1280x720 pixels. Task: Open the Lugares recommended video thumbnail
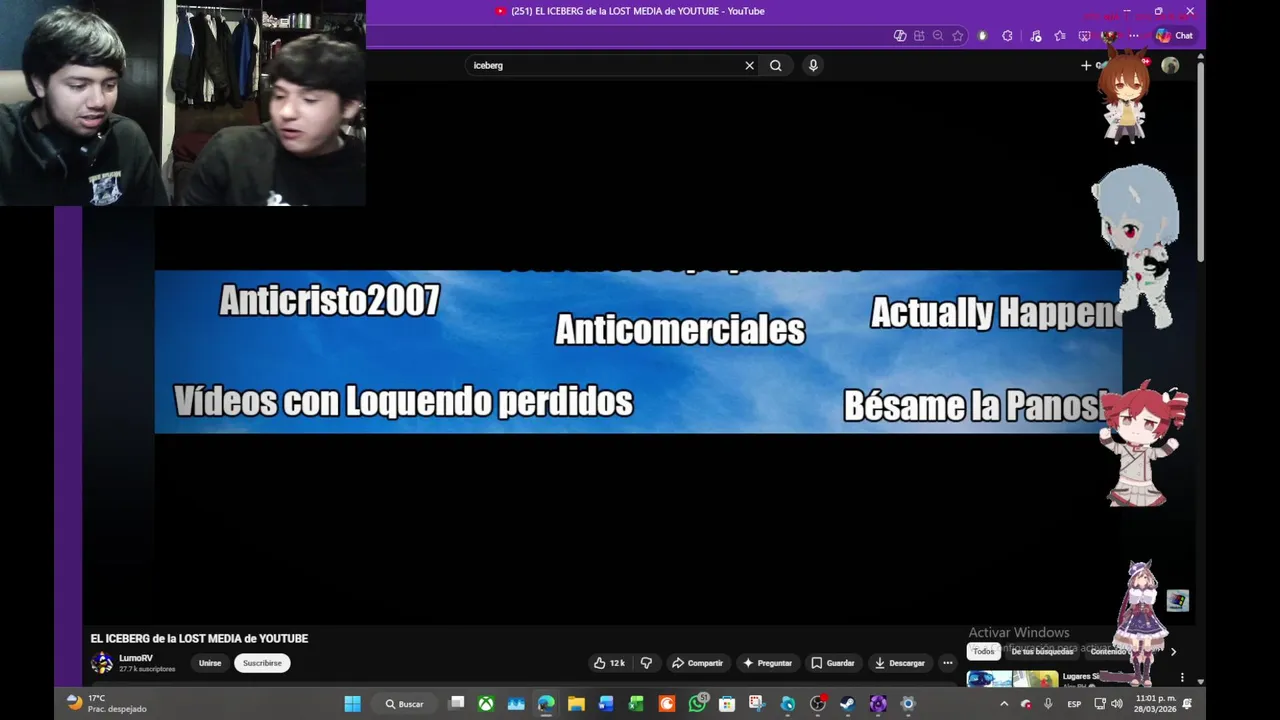(1012, 679)
